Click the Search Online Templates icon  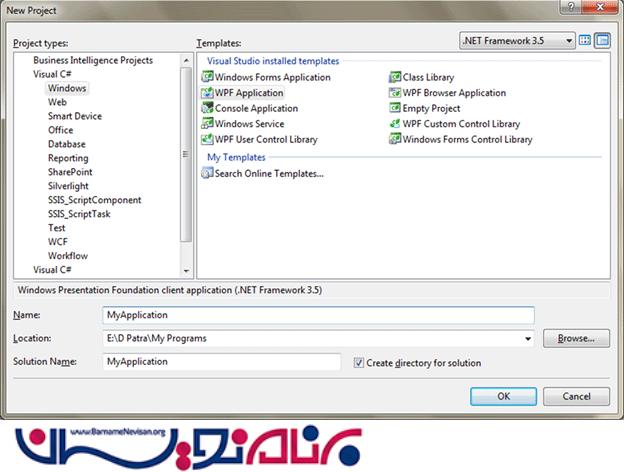(x=207, y=173)
